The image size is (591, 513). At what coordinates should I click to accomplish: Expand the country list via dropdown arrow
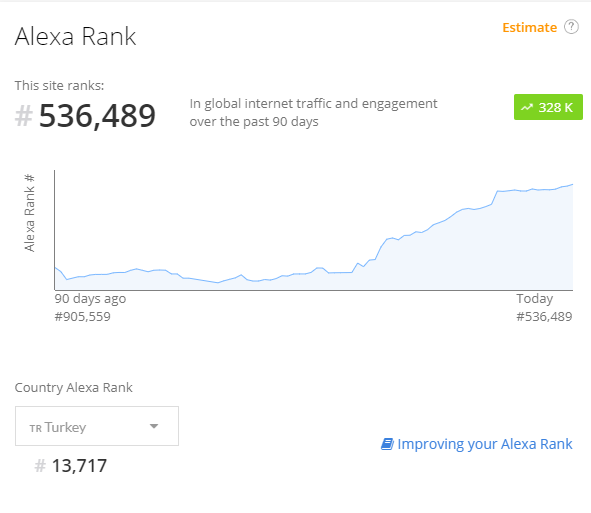click(154, 426)
